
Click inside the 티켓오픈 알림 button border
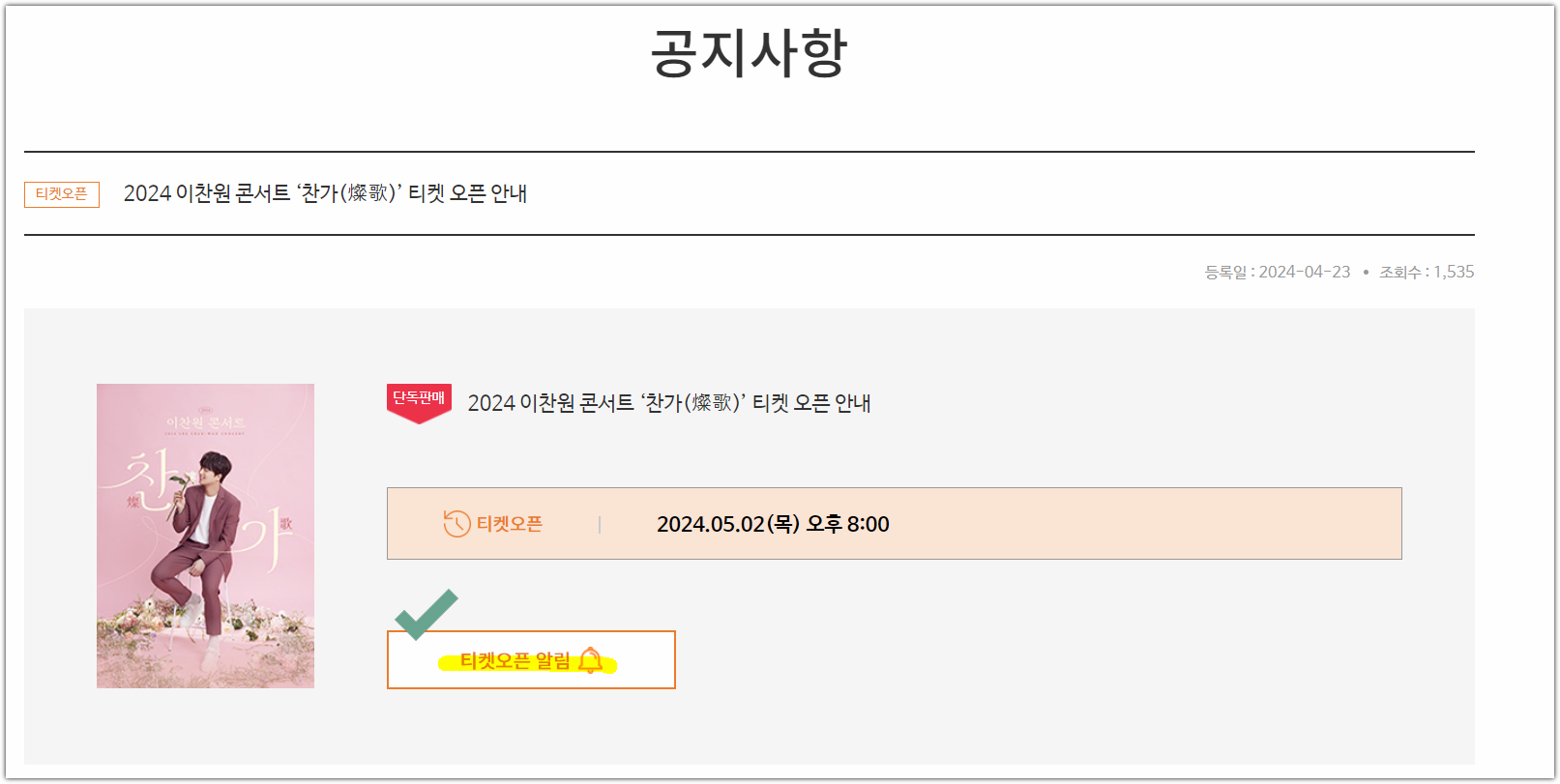[x=531, y=660]
